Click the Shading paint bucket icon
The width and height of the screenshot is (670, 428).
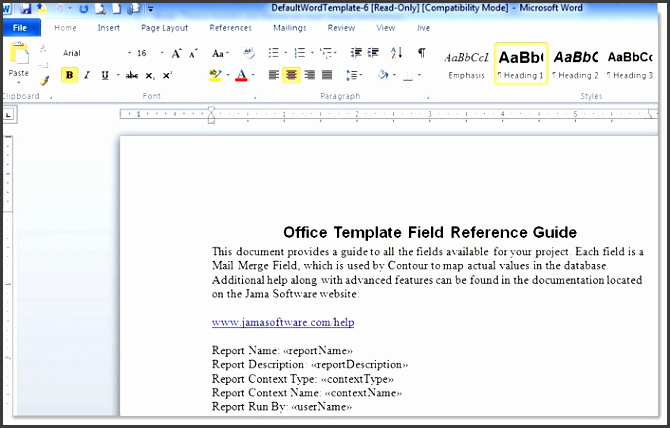point(383,75)
